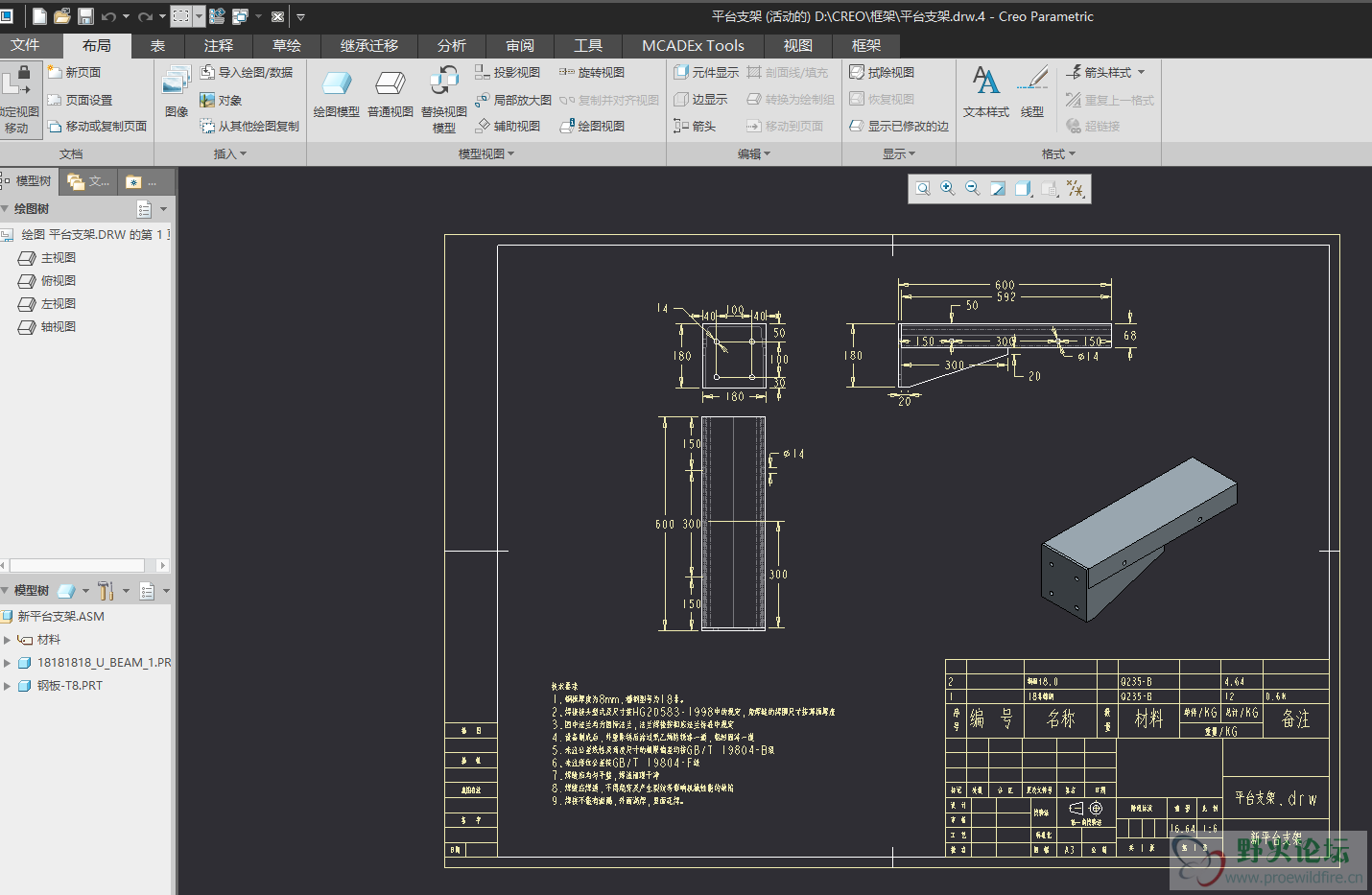This screenshot has height=895, width=1372.
Task: Open the 文件 file menu
Action: point(25,45)
